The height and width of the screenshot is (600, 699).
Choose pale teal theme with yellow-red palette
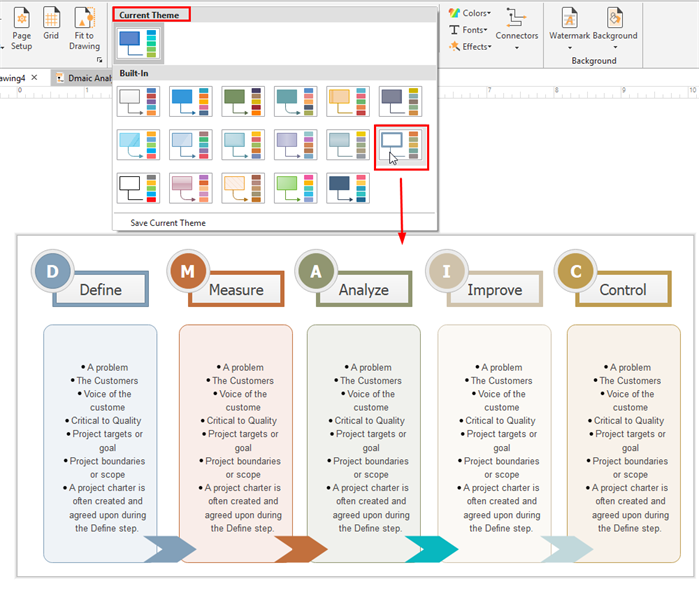pyautogui.click(x=243, y=144)
